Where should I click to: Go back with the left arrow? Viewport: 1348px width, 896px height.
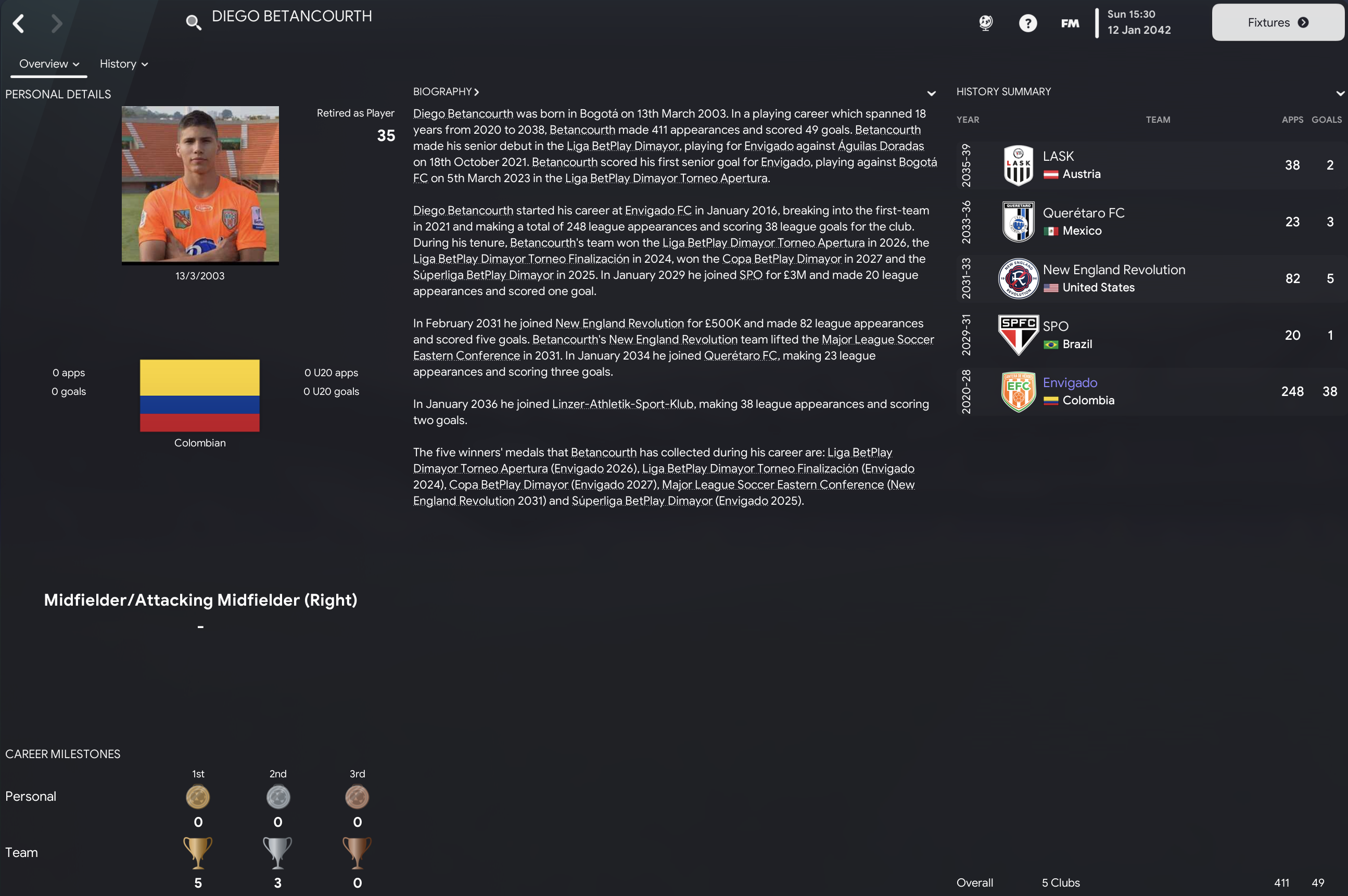pos(18,23)
